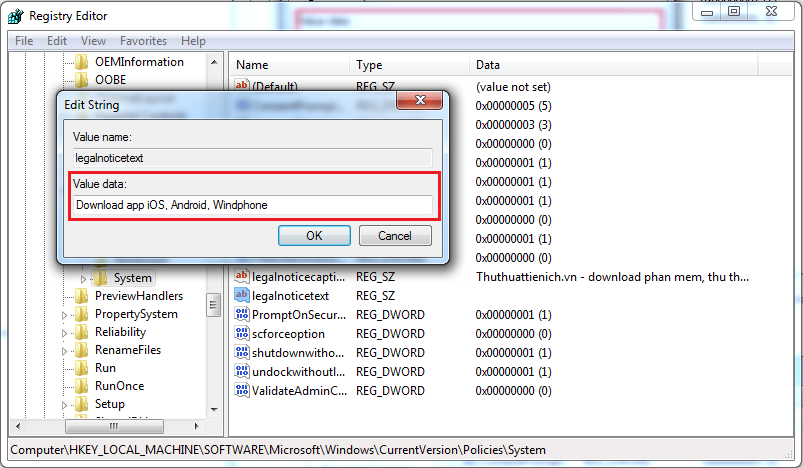Click the legalnoticetext string value icon

coord(241,296)
